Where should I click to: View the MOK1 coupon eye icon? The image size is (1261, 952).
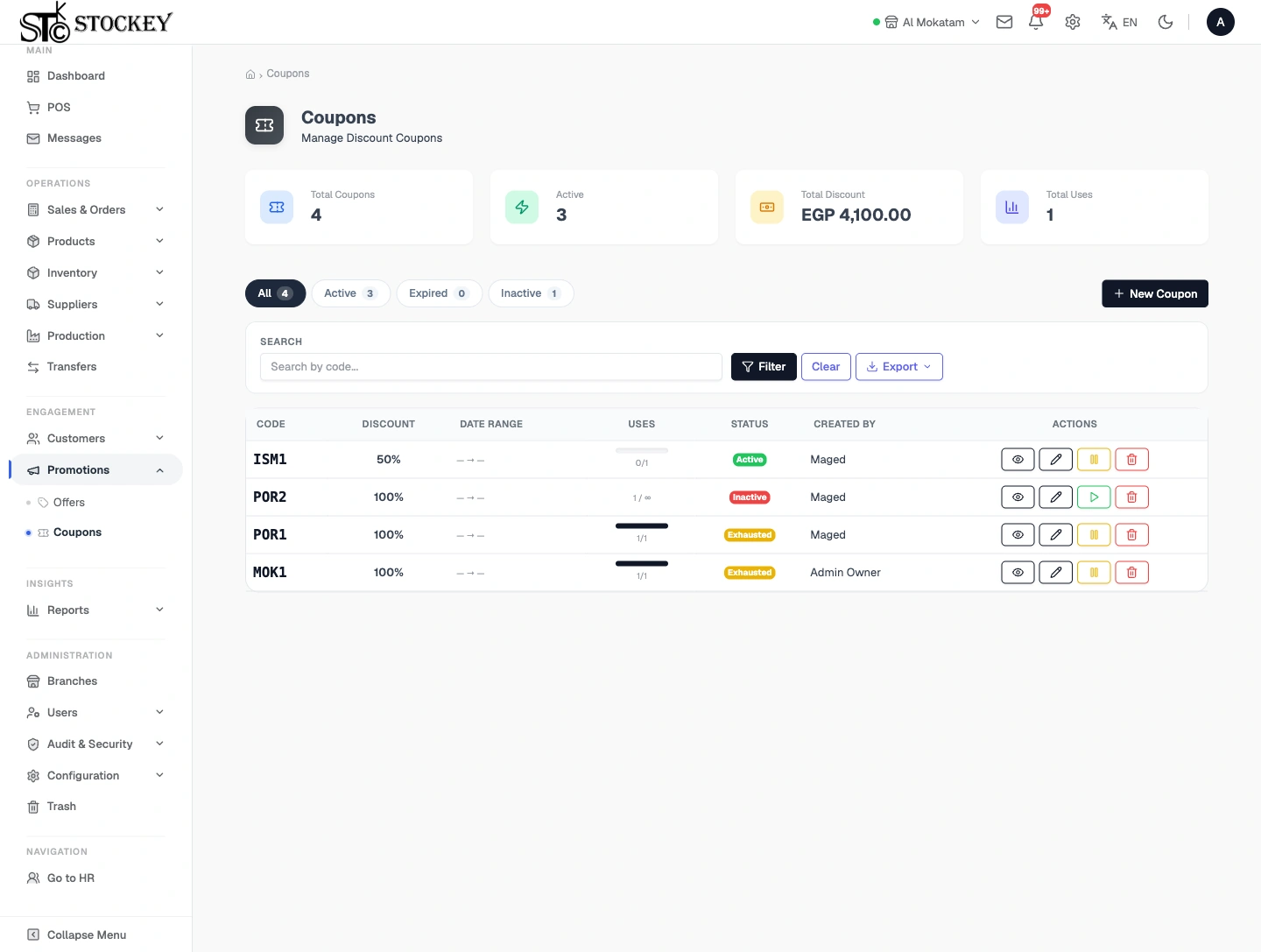click(x=1018, y=572)
